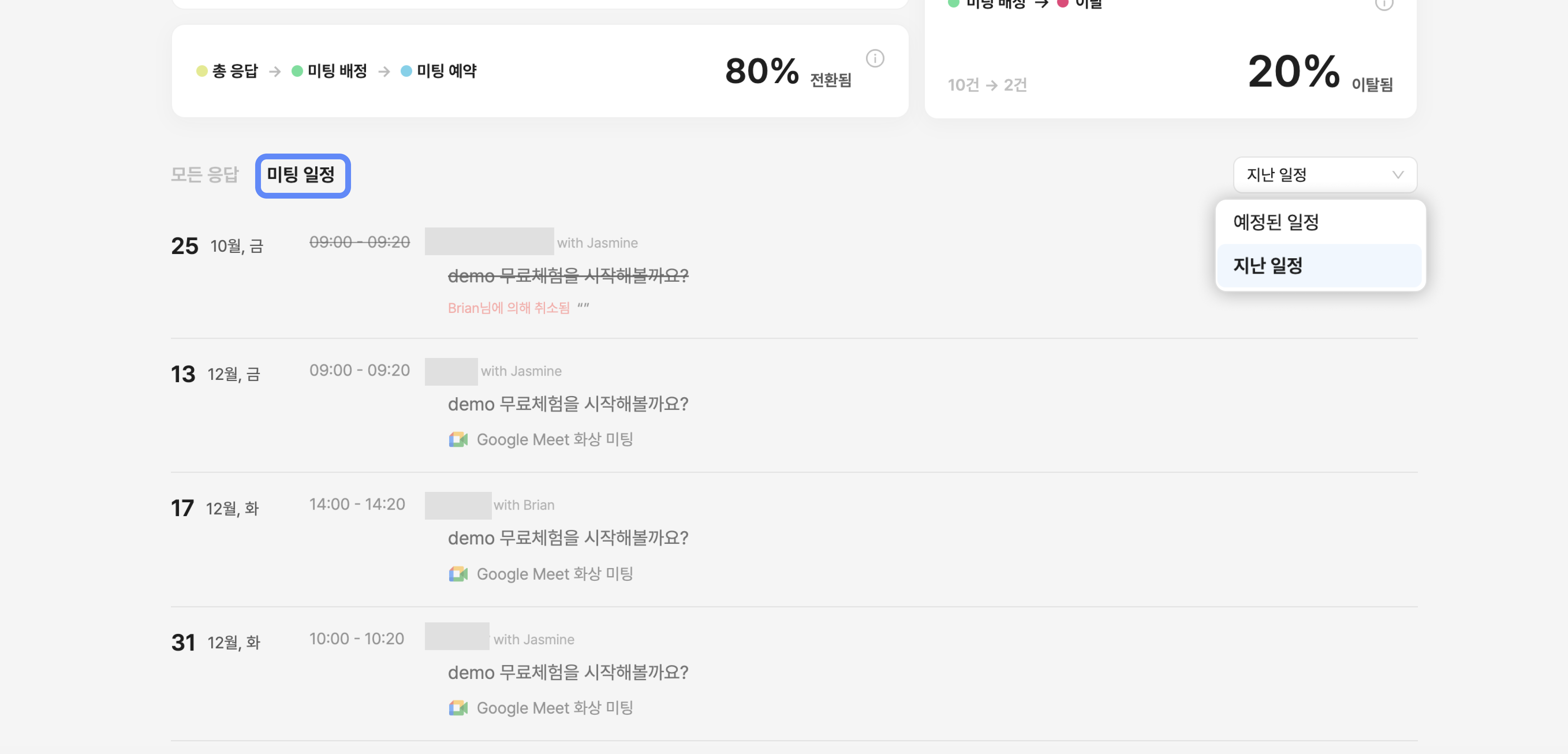Click the blue dot beside 미팅 예약

pyautogui.click(x=406, y=71)
